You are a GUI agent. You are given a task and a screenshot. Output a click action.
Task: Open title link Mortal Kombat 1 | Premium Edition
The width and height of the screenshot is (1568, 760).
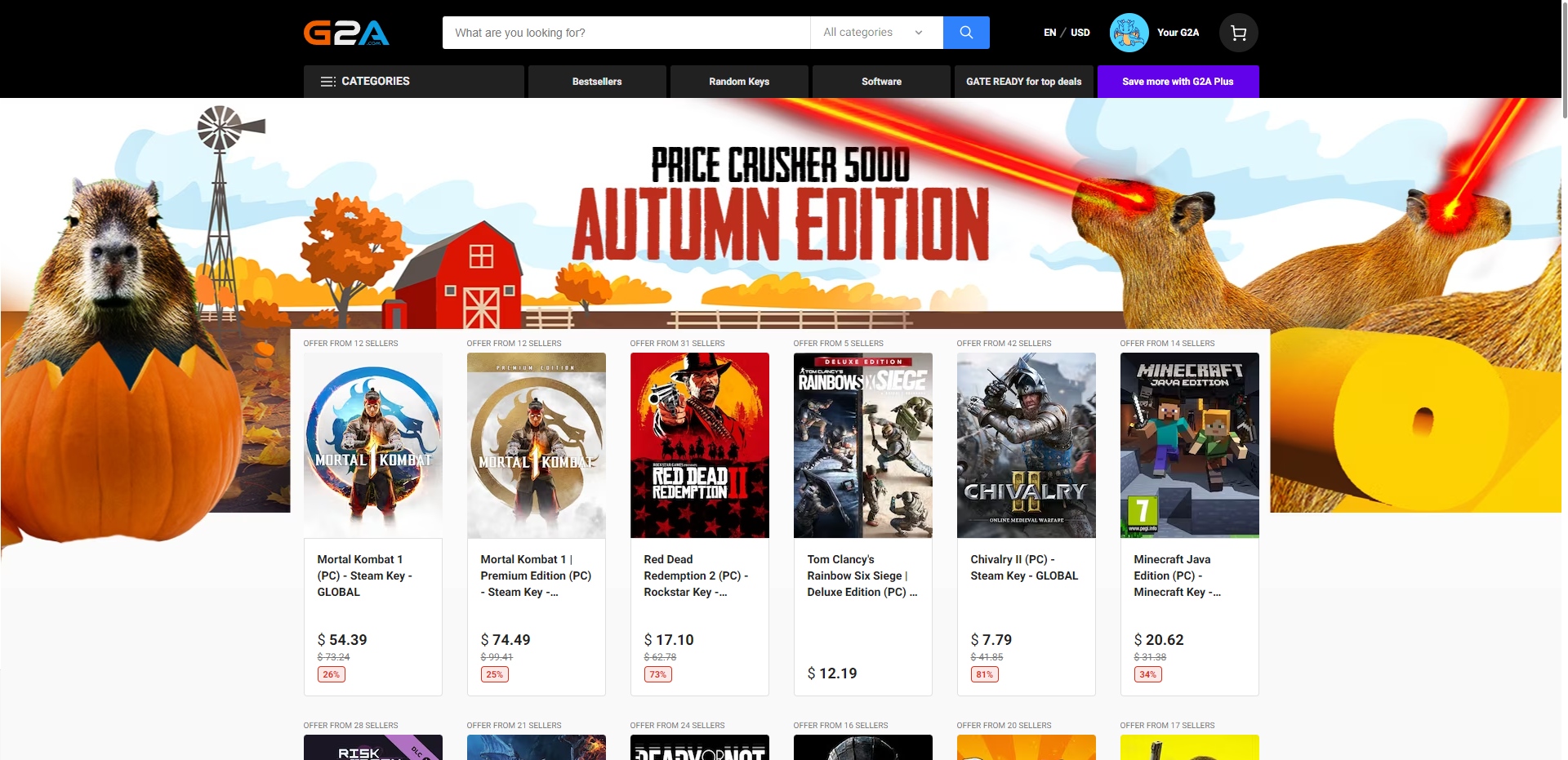[536, 576]
